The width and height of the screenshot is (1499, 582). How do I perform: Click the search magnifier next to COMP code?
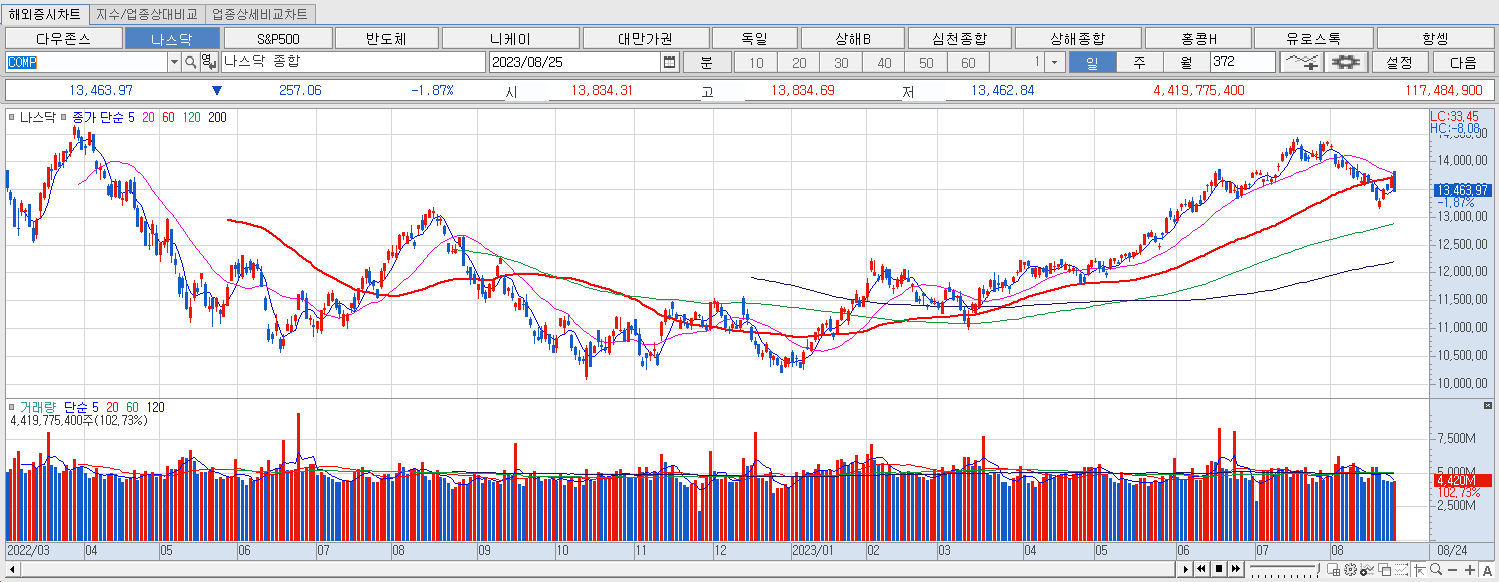coord(189,61)
